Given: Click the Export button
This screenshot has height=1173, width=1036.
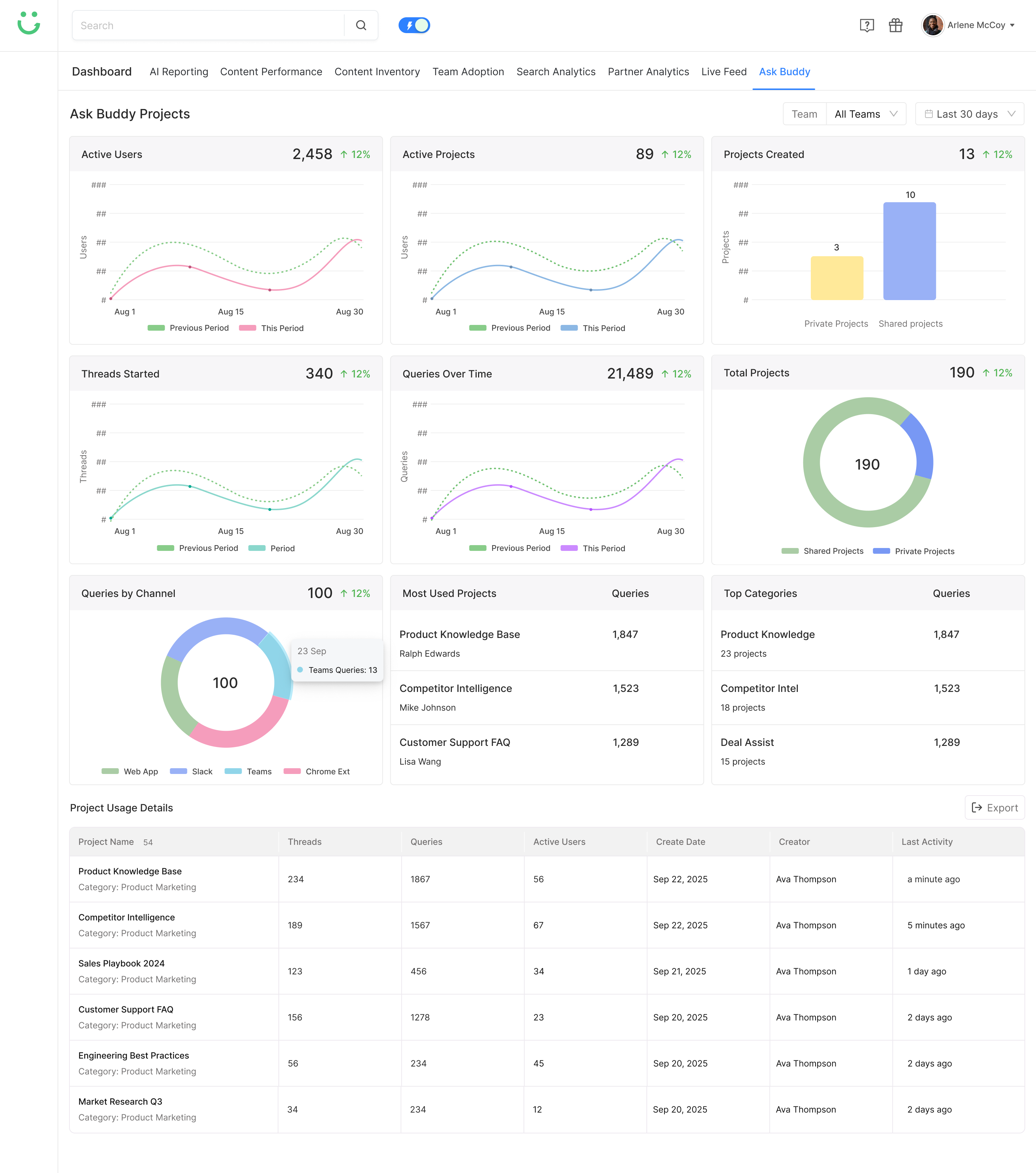Looking at the screenshot, I should pyautogui.click(x=994, y=807).
